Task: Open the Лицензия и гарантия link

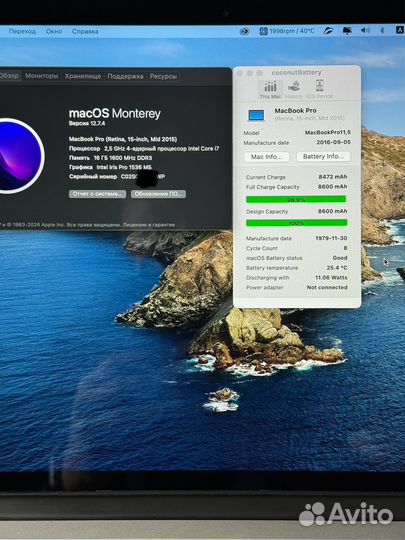Action: click(149, 225)
